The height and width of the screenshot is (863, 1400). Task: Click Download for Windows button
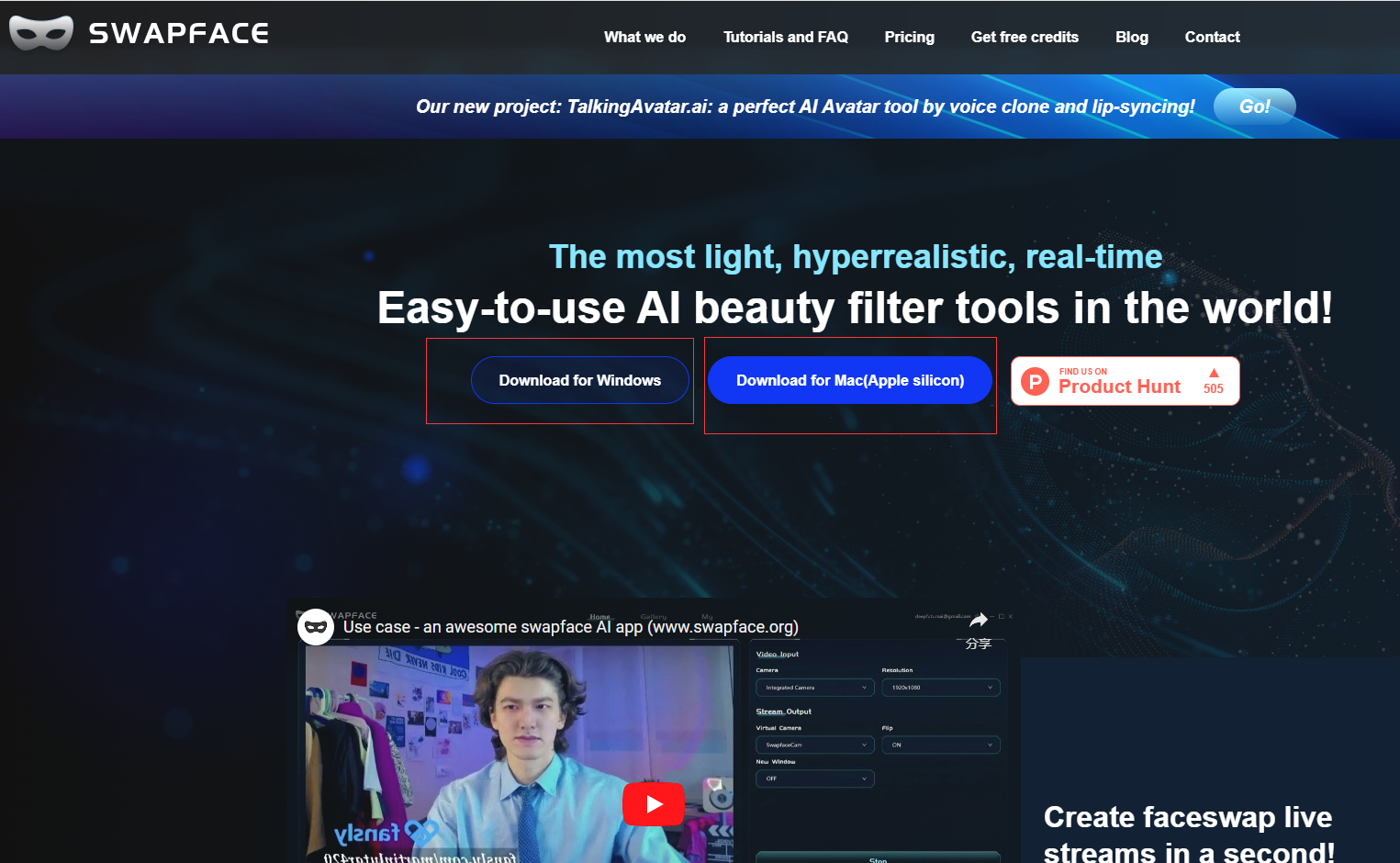click(x=580, y=380)
